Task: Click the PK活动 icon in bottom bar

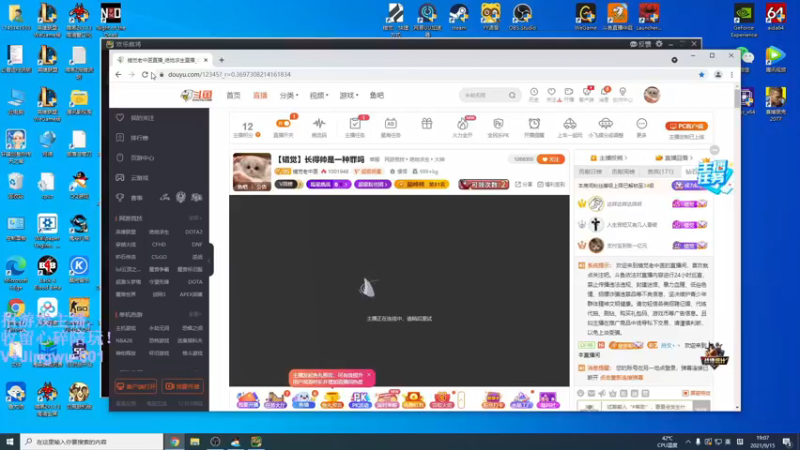Action: pyautogui.click(x=359, y=399)
